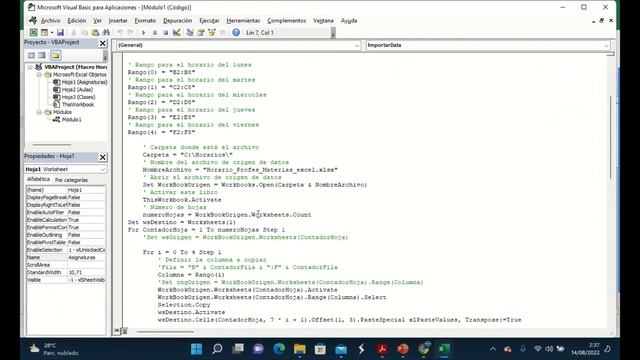Click the (Name) property value Hoja1

[x=86, y=190]
